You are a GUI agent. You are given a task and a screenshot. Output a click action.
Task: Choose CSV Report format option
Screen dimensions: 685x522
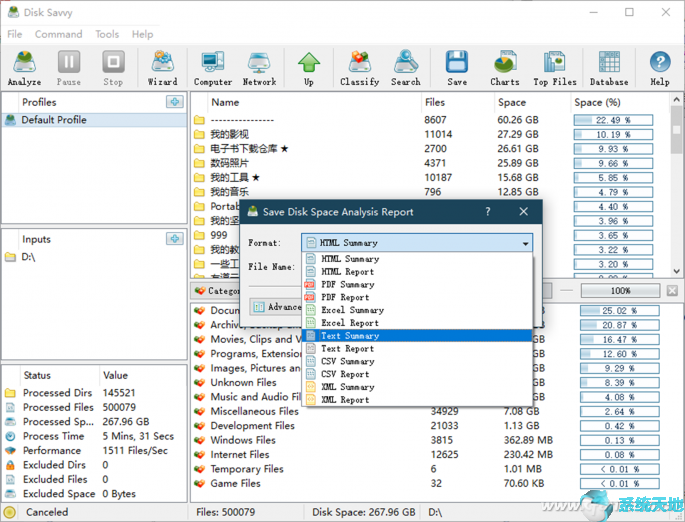pyautogui.click(x=419, y=374)
